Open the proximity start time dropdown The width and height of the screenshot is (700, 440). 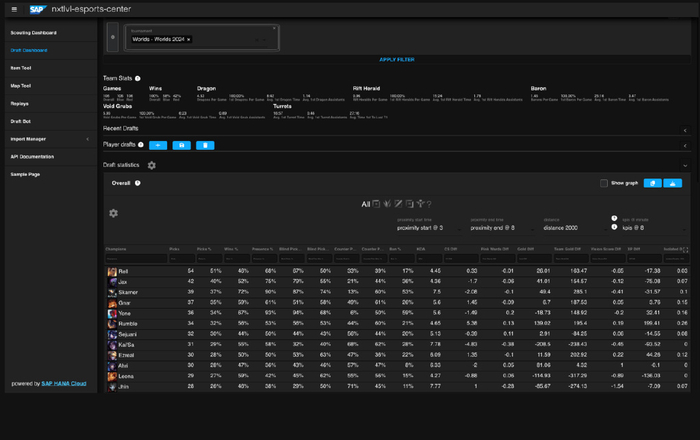[x=418, y=227]
